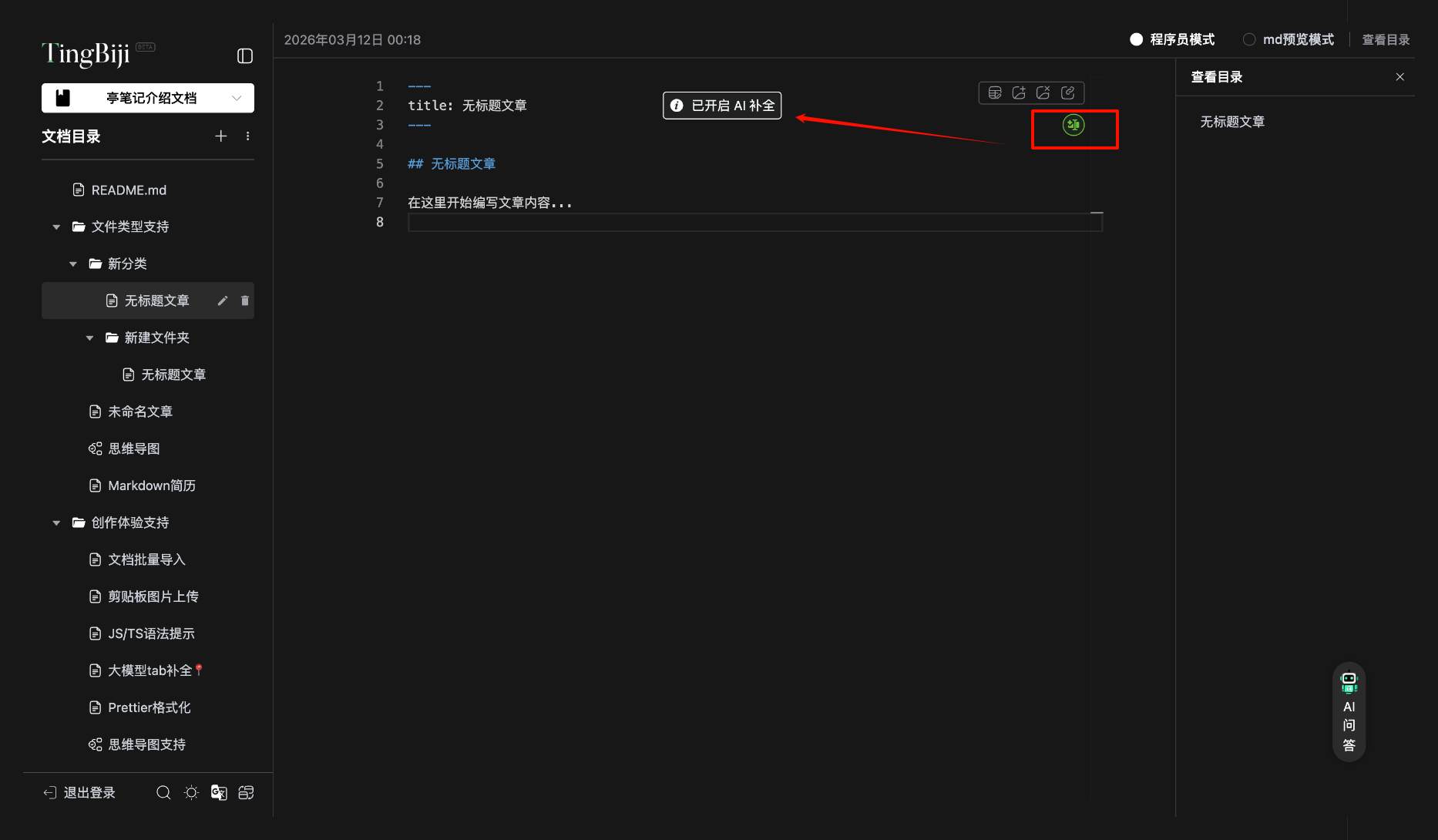Click the add image icon in the editor toolbar
The image size is (1438, 840).
pos(1019,92)
